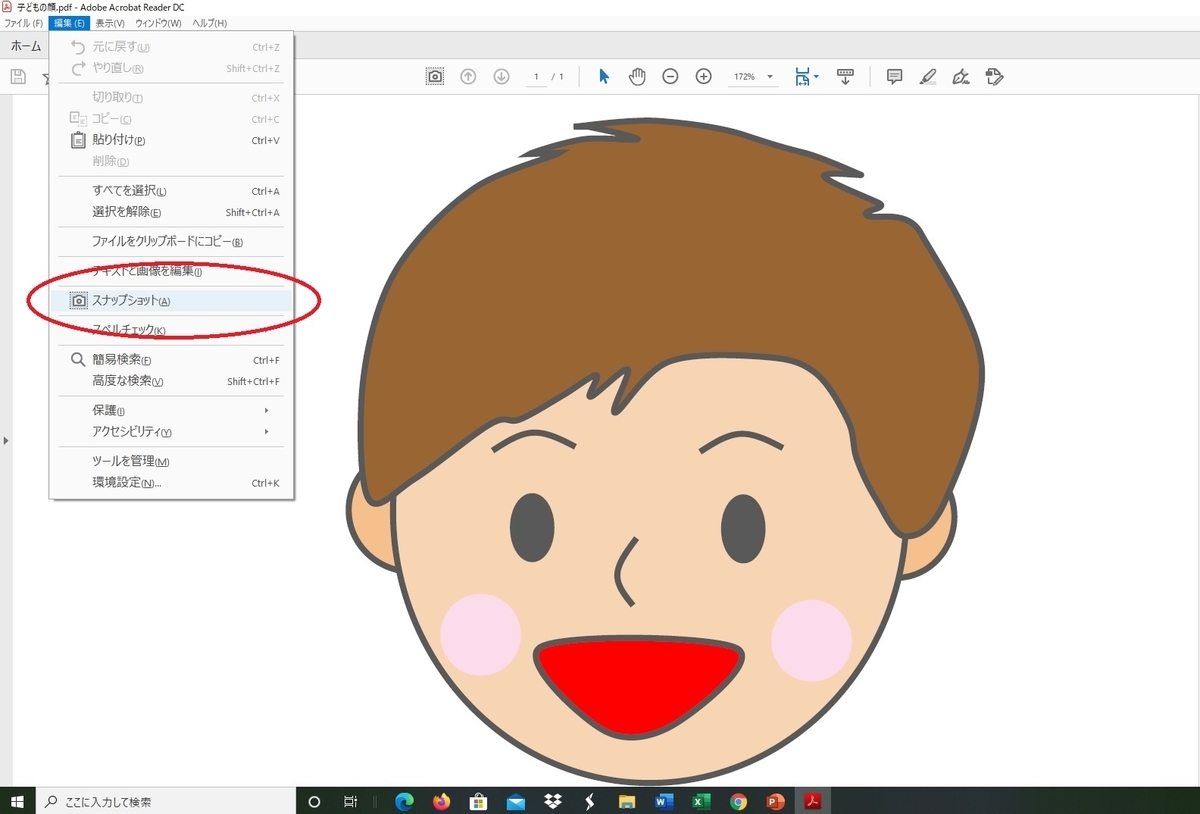Open the Windows Start menu

point(17,801)
